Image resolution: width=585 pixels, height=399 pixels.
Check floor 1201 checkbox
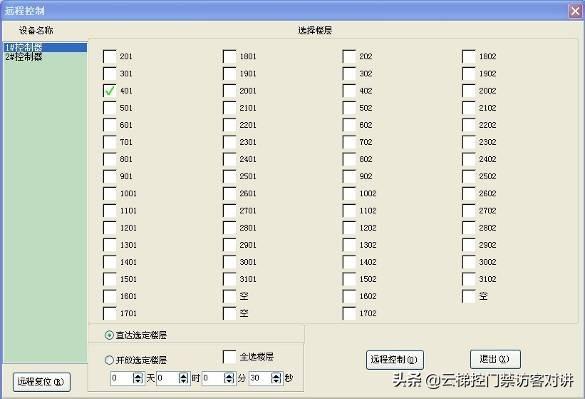click(x=109, y=228)
